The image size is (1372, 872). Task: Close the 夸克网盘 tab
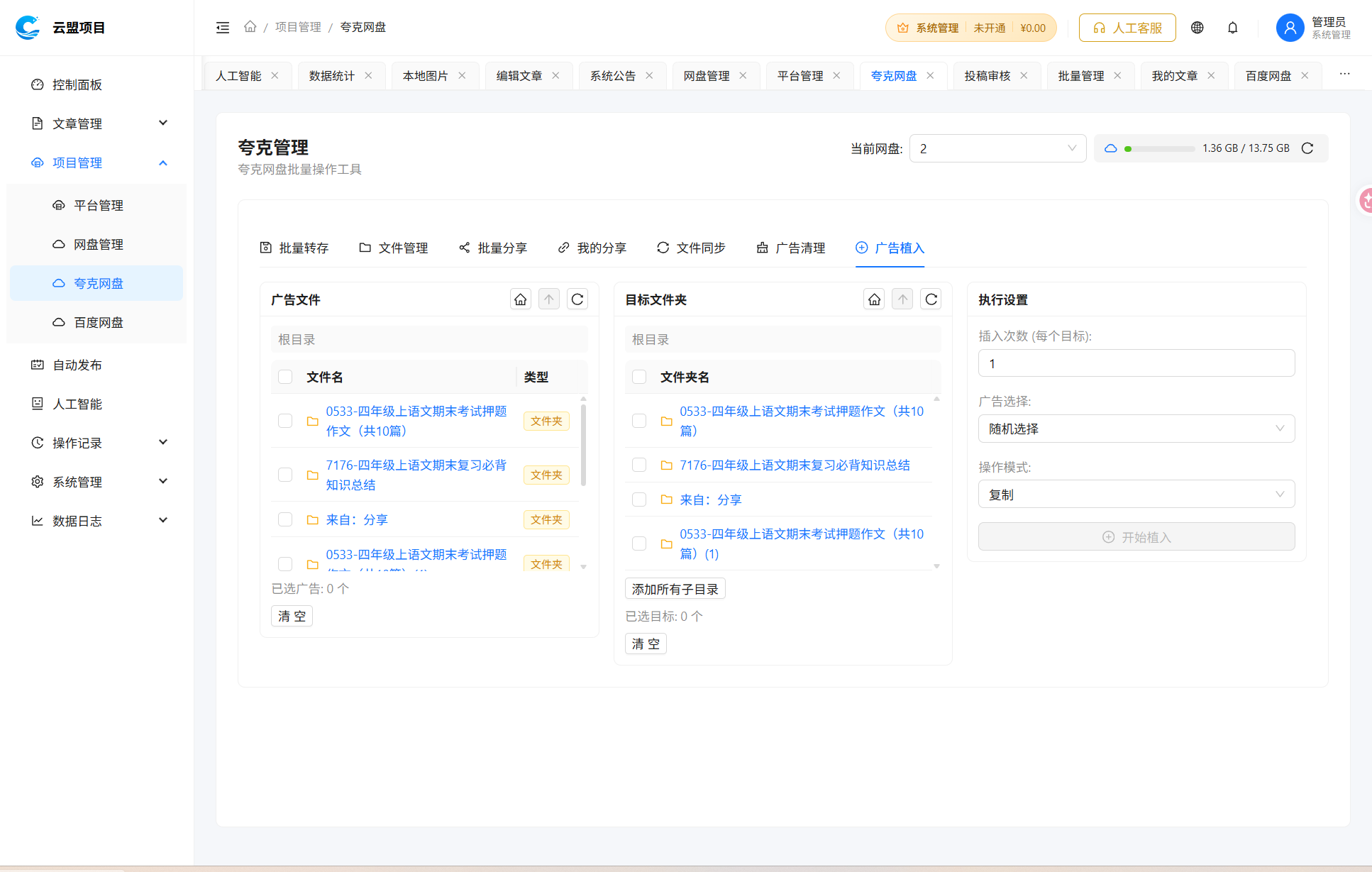pyautogui.click(x=930, y=75)
